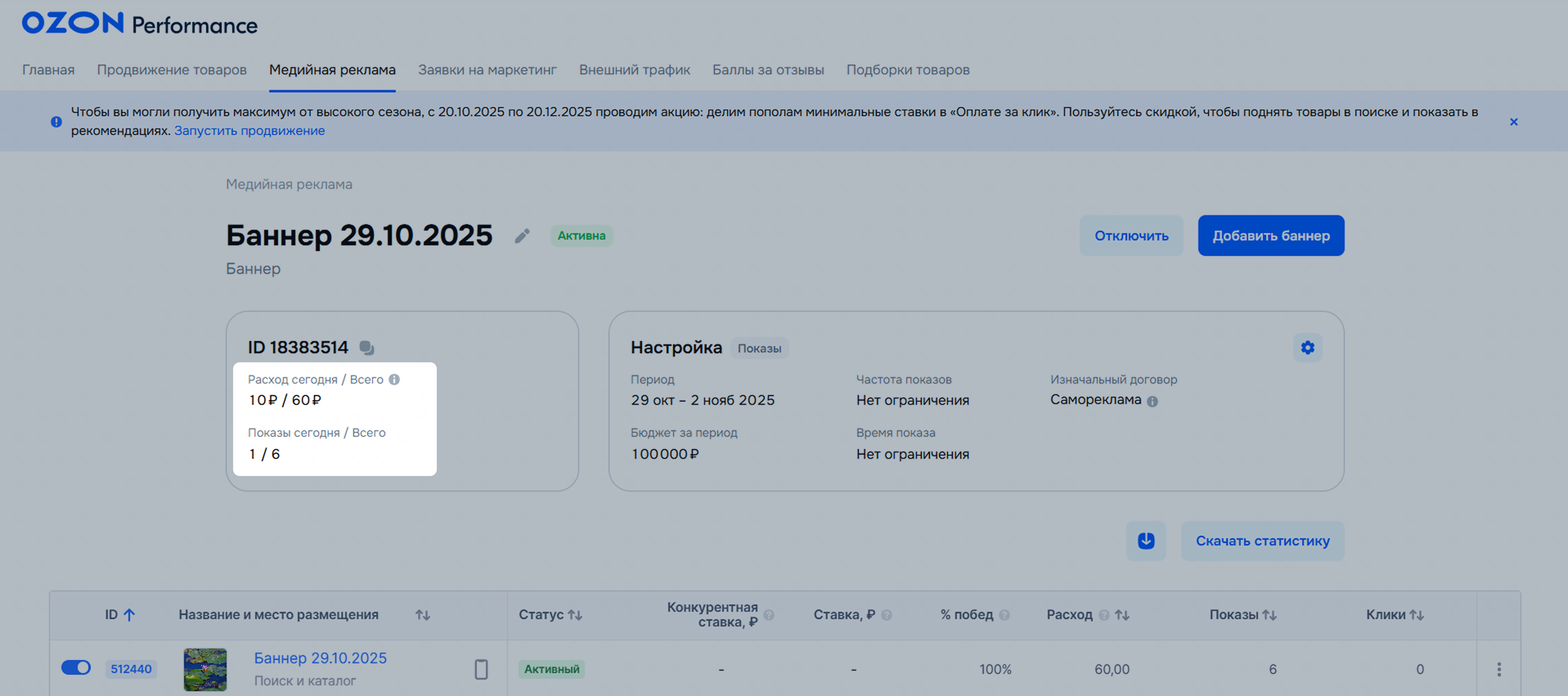This screenshot has width=1568, height=696.
Task: Click info icon next to Расход сегодня
Action: pyautogui.click(x=394, y=379)
